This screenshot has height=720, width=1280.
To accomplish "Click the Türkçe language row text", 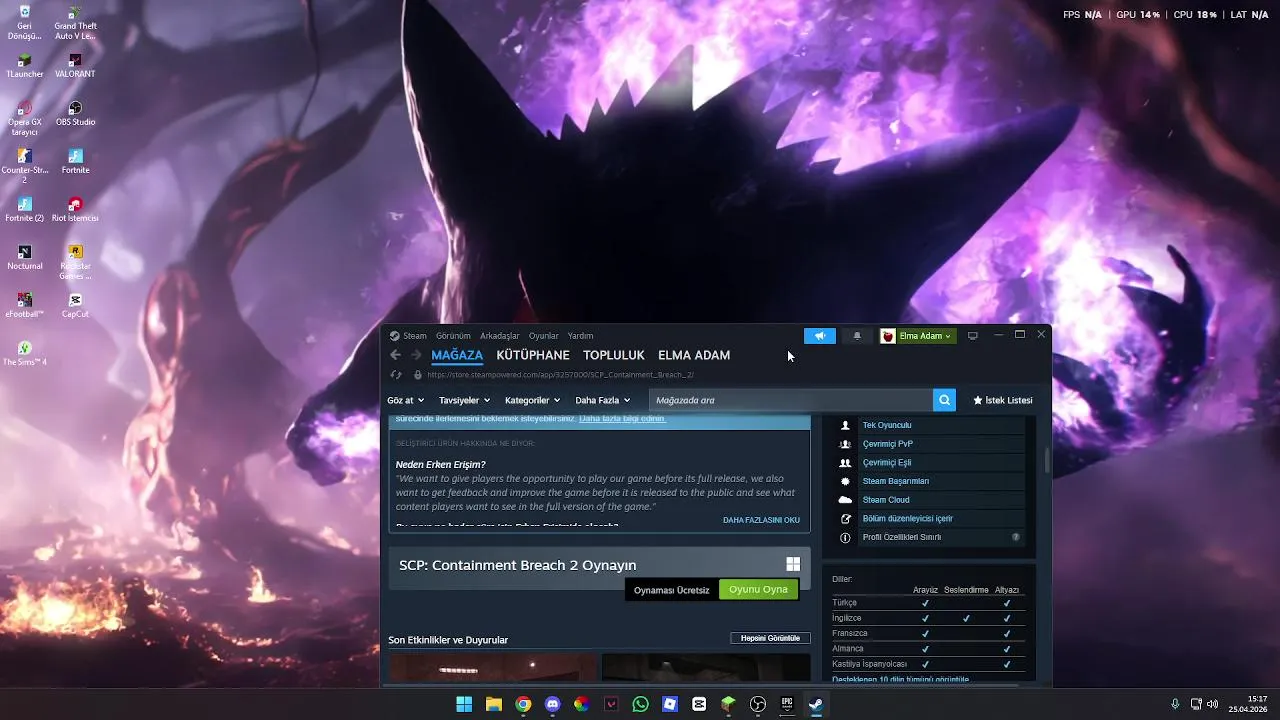I will 845,603.
